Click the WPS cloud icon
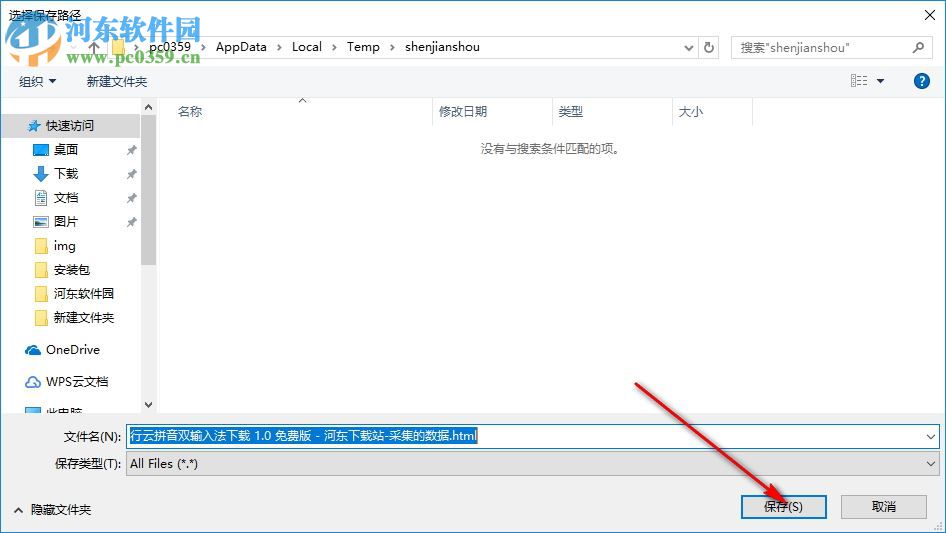Image resolution: width=946 pixels, height=533 pixels. (x=33, y=382)
